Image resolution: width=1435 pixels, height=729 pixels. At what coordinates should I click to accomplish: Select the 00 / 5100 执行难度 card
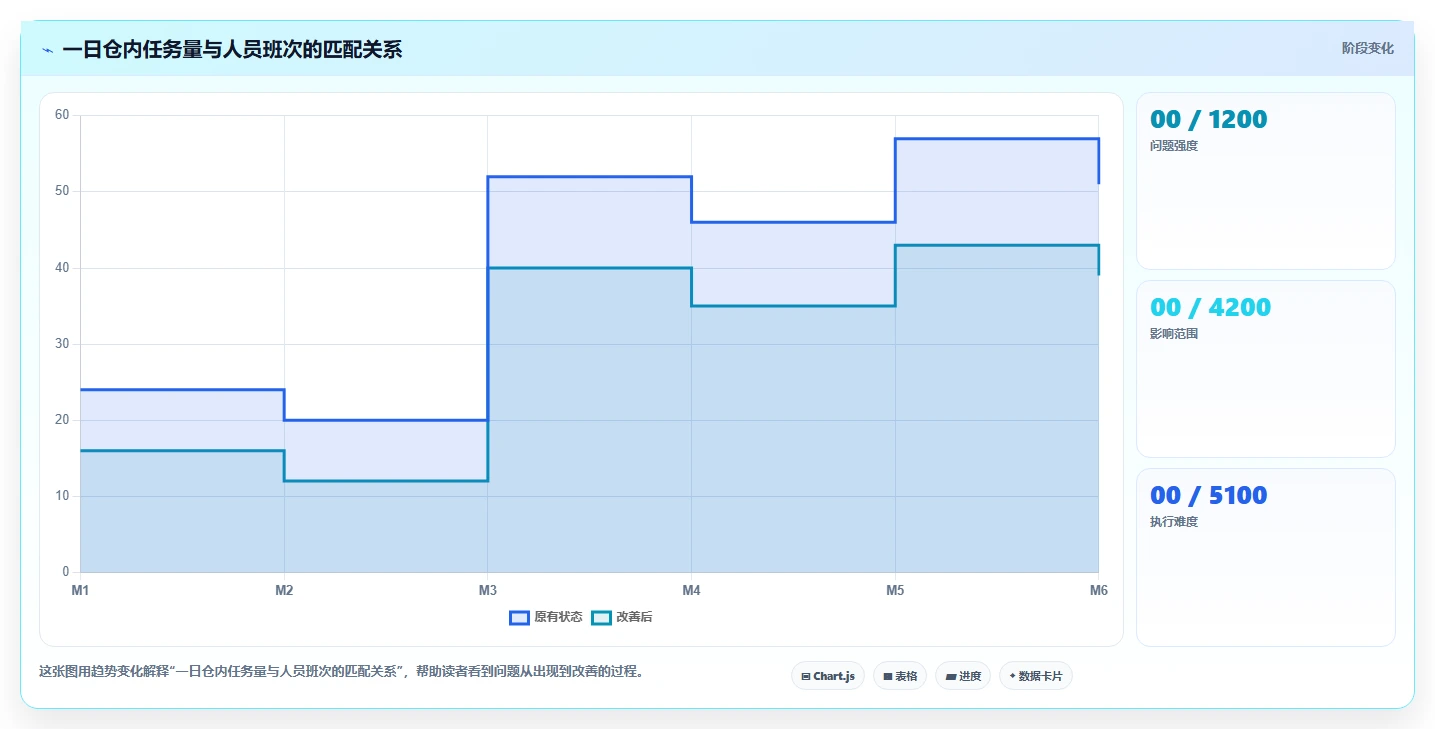(1265, 557)
